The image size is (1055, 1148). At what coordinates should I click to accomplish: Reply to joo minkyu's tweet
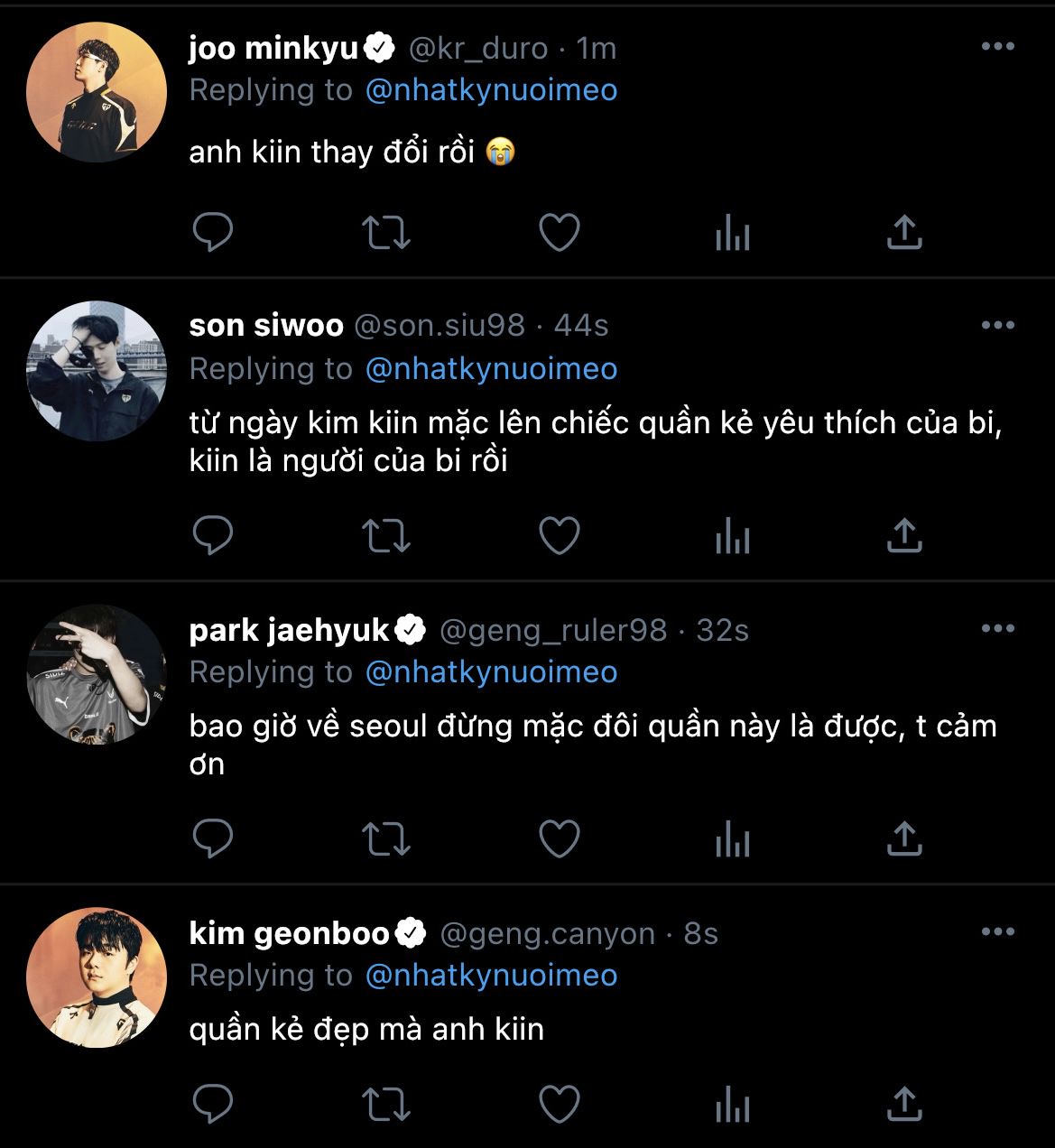(x=214, y=234)
